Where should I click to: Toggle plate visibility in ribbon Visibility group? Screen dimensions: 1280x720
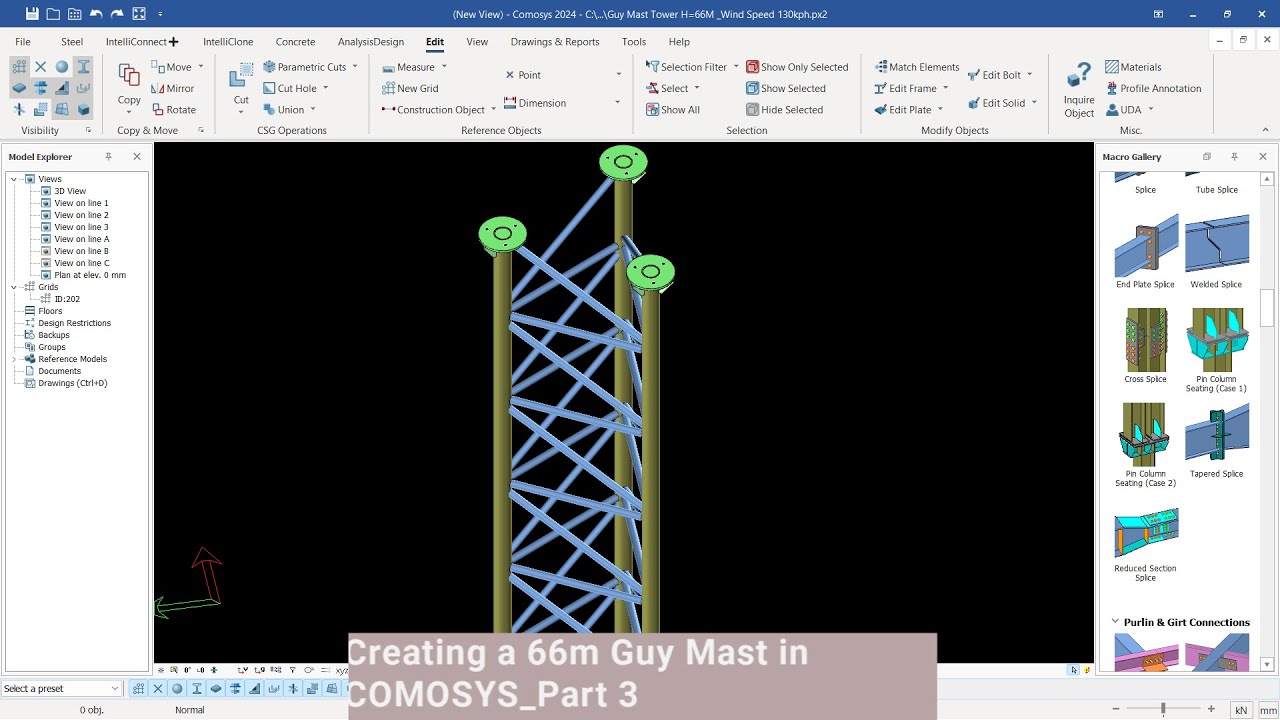pyautogui.click(x=19, y=88)
